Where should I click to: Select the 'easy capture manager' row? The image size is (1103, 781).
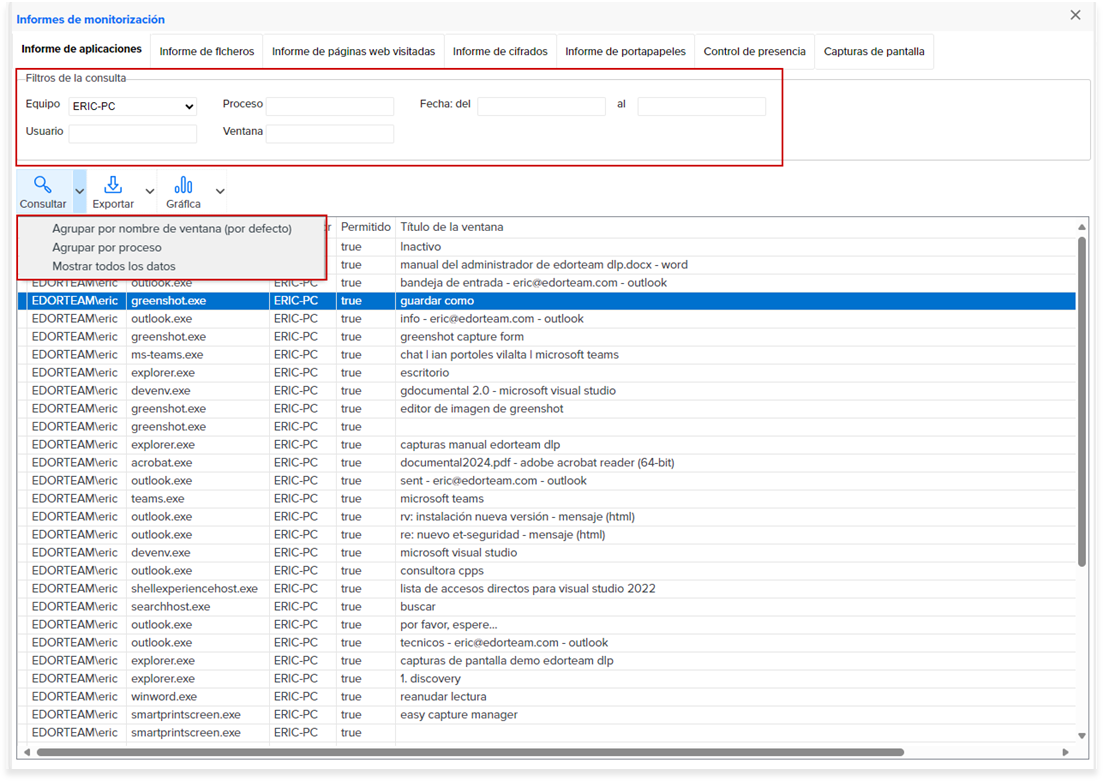click(x=547, y=715)
